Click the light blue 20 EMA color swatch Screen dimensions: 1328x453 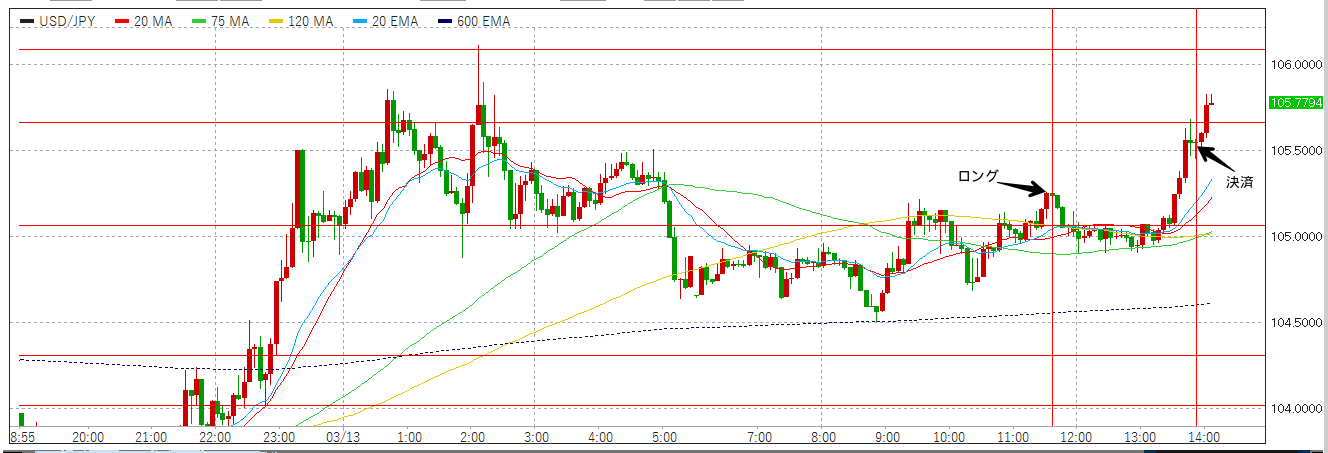point(360,21)
